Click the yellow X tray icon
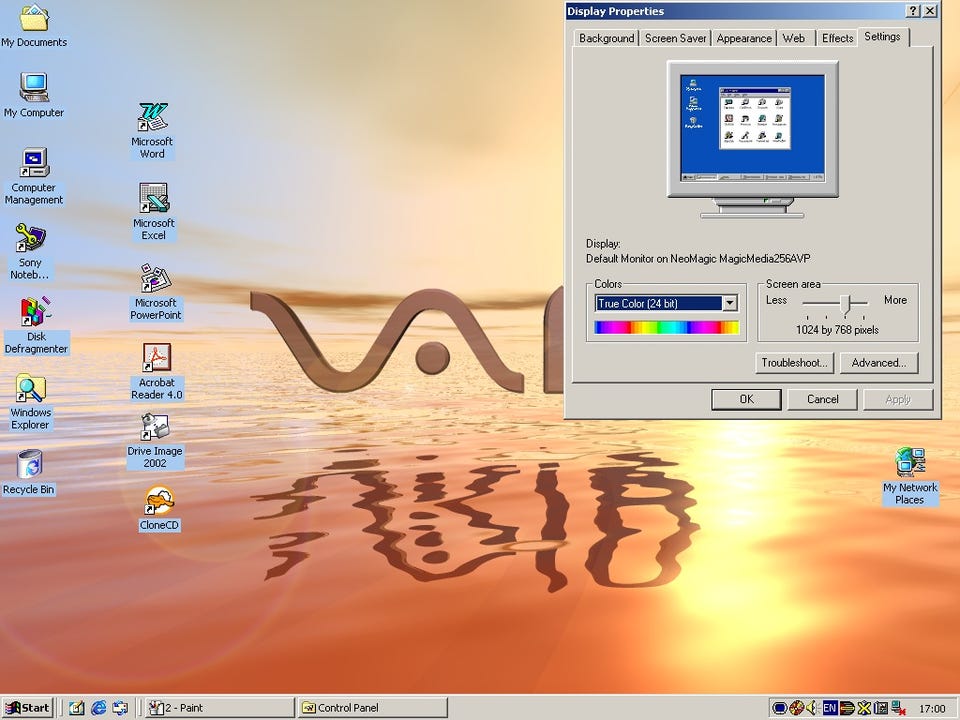 [864, 708]
